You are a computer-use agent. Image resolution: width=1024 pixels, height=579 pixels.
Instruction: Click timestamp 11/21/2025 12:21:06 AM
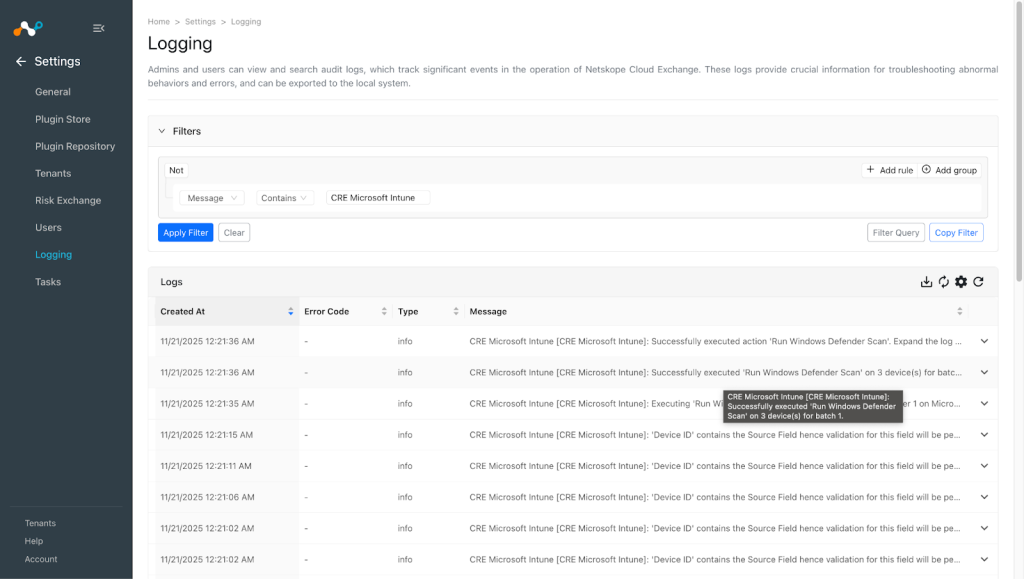tap(207, 497)
